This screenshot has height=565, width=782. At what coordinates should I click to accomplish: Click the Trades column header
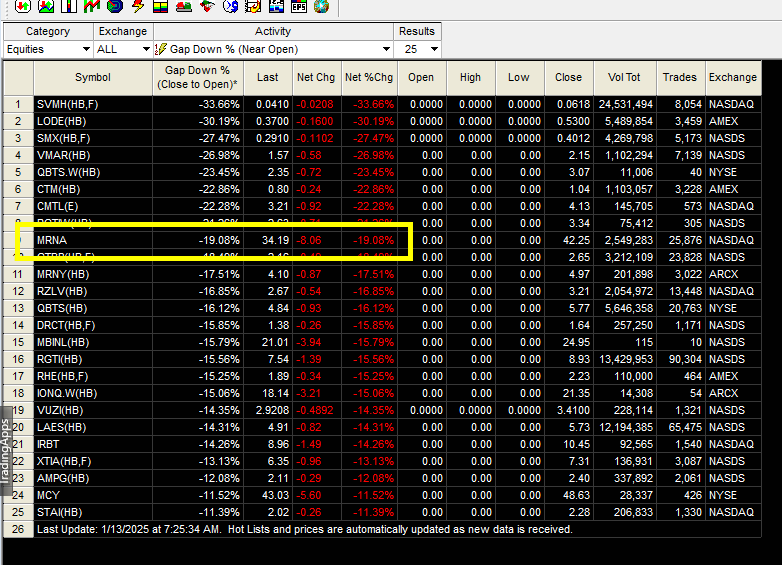pos(680,77)
